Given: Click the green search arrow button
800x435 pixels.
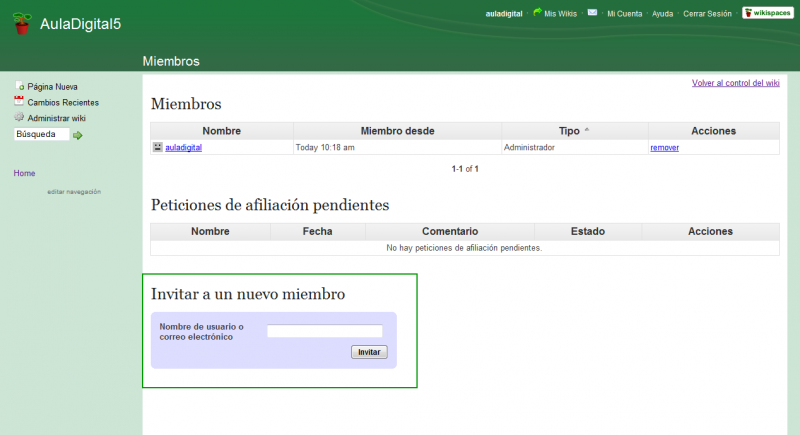Looking at the screenshot, I should [x=78, y=135].
